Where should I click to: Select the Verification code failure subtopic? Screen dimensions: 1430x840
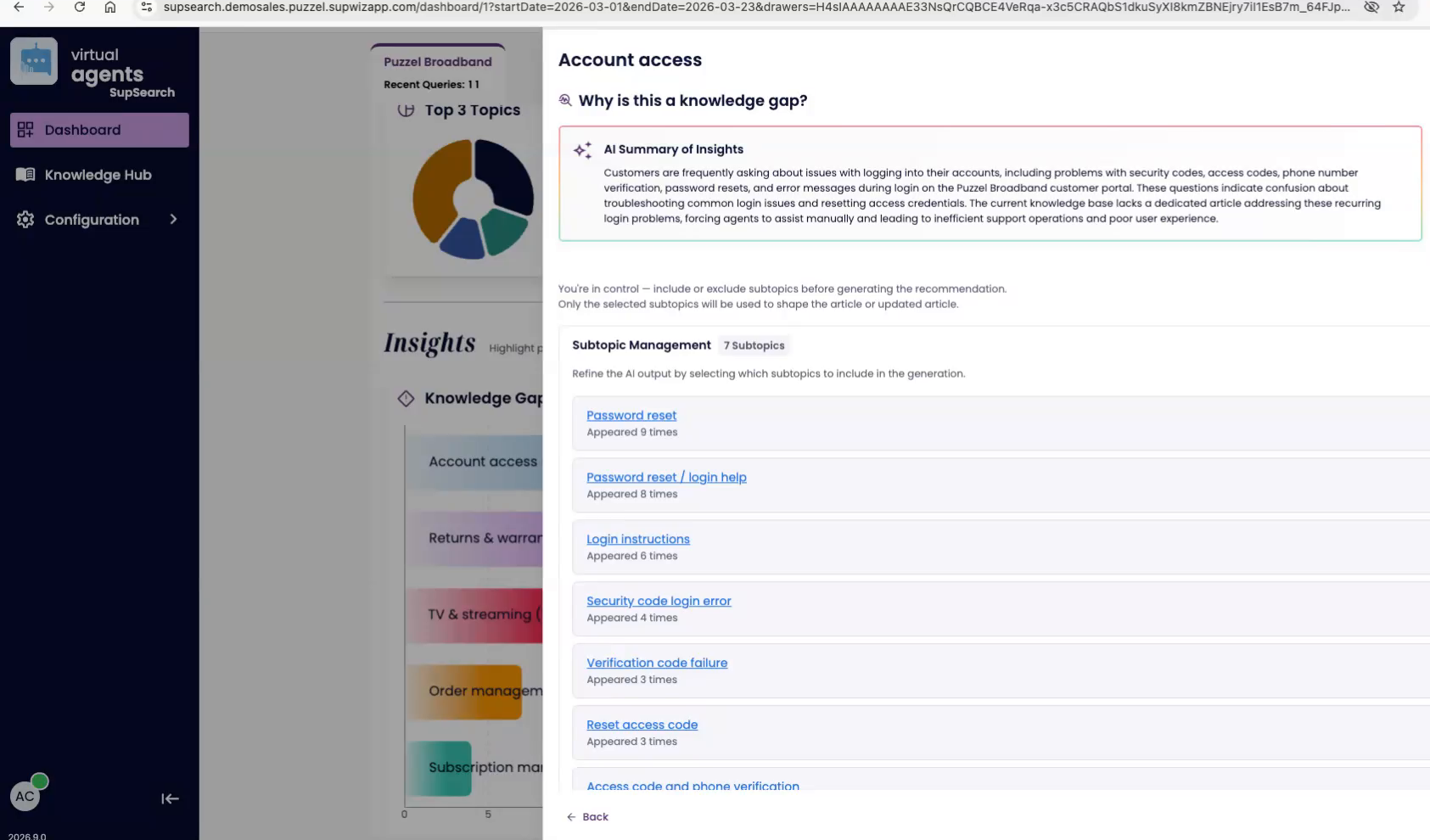click(657, 664)
